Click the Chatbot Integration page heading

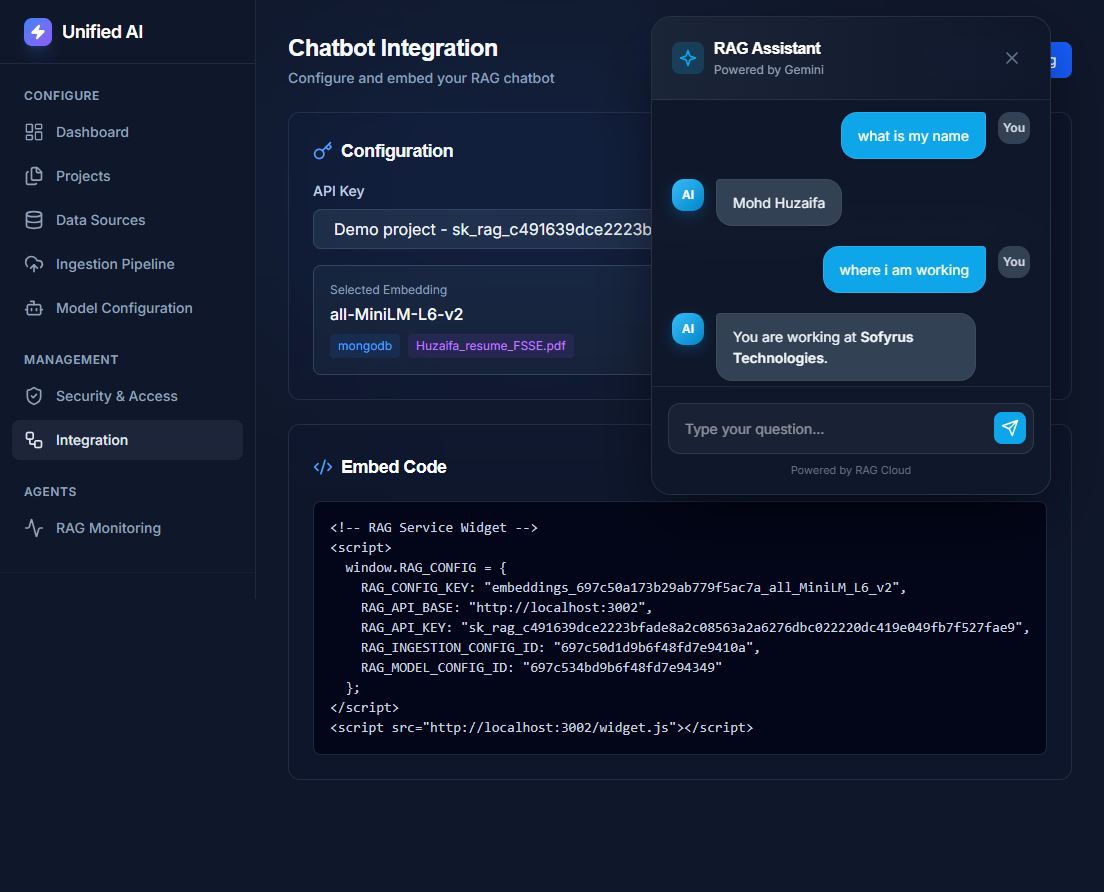[393, 48]
